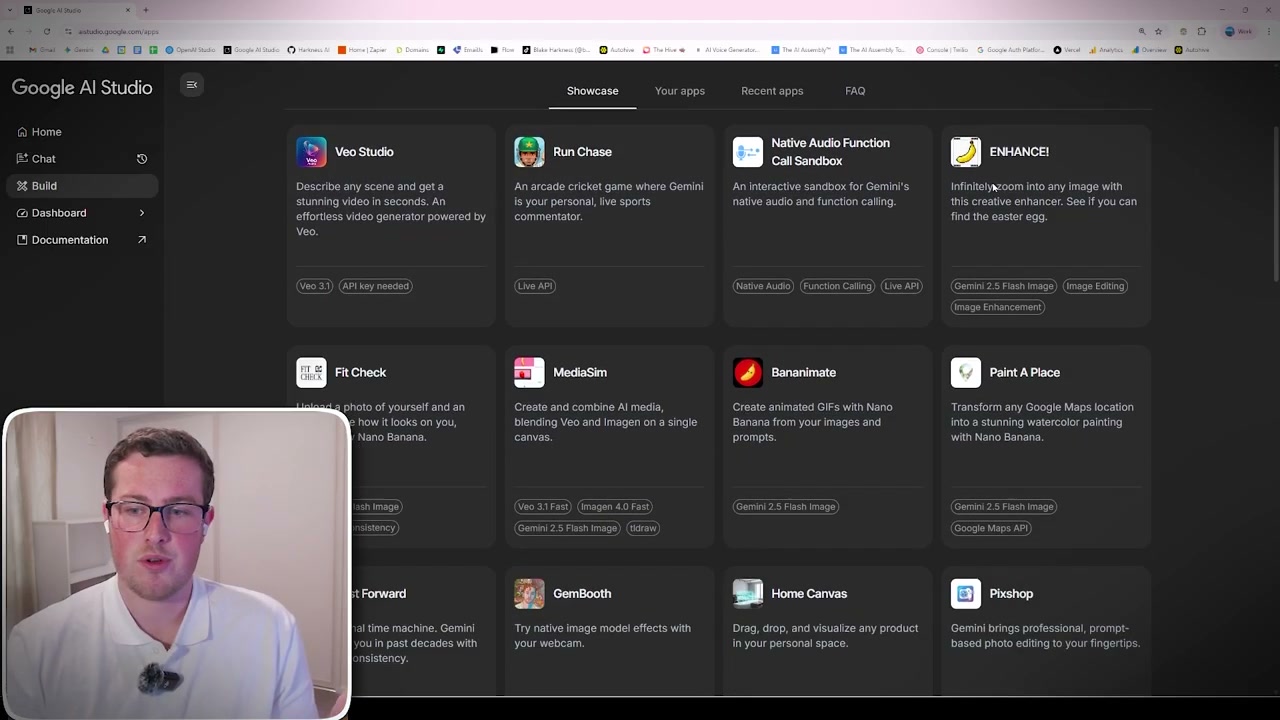Open the Veo Studio app icon
The height and width of the screenshot is (720, 1280).
(x=311, y=152)
